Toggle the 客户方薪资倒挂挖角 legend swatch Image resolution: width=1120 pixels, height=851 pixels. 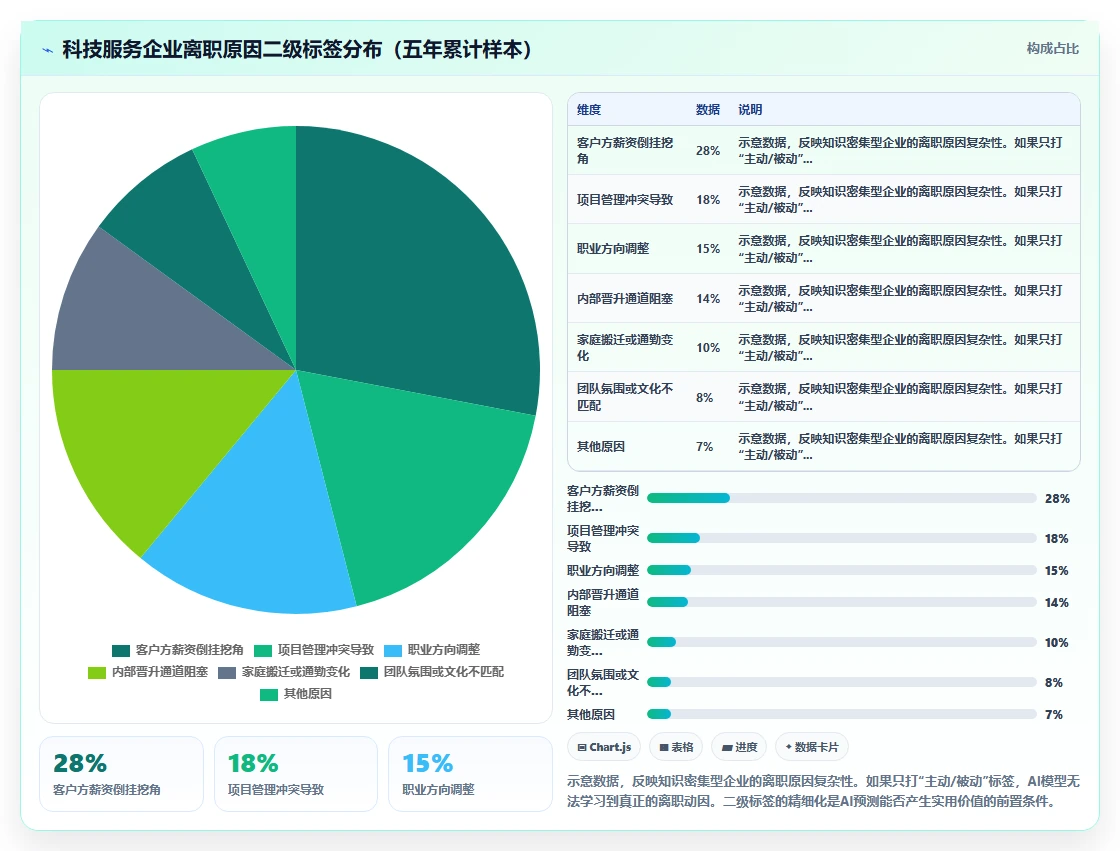click(121, 650)
